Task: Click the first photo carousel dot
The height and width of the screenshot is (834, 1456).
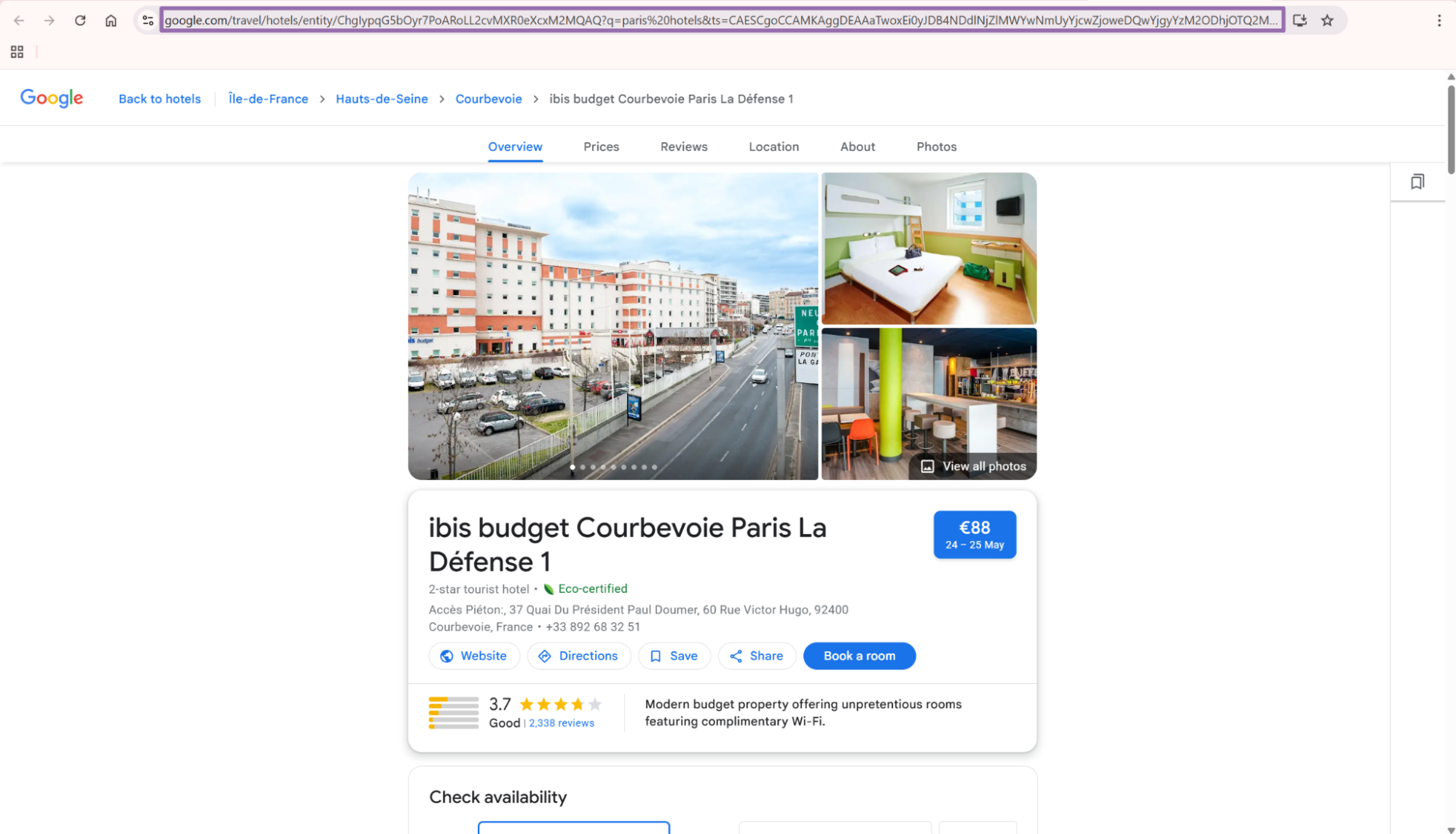Action: pyautogui.click(x=572, y=467)
